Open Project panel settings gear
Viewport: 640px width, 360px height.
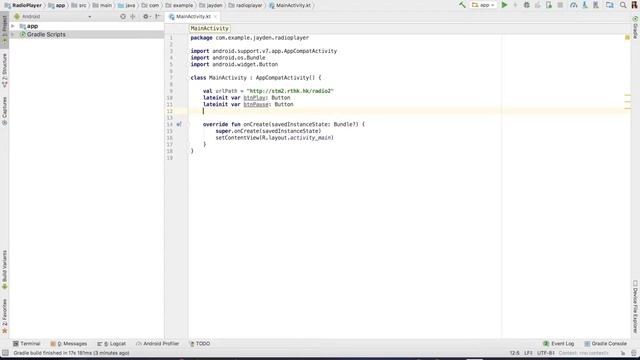click(146, 16)
